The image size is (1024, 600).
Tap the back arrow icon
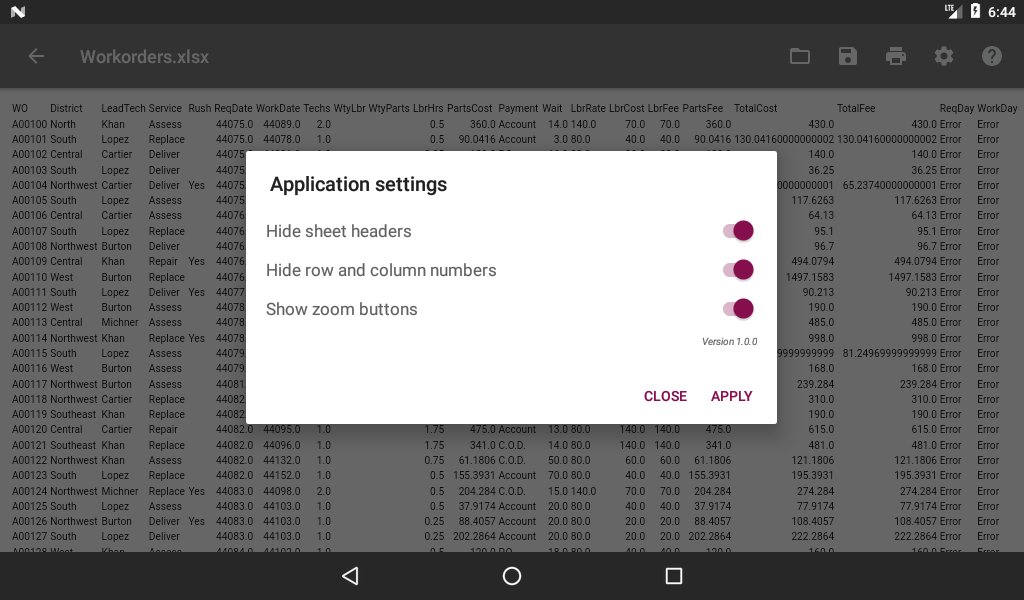coord(36,57)
